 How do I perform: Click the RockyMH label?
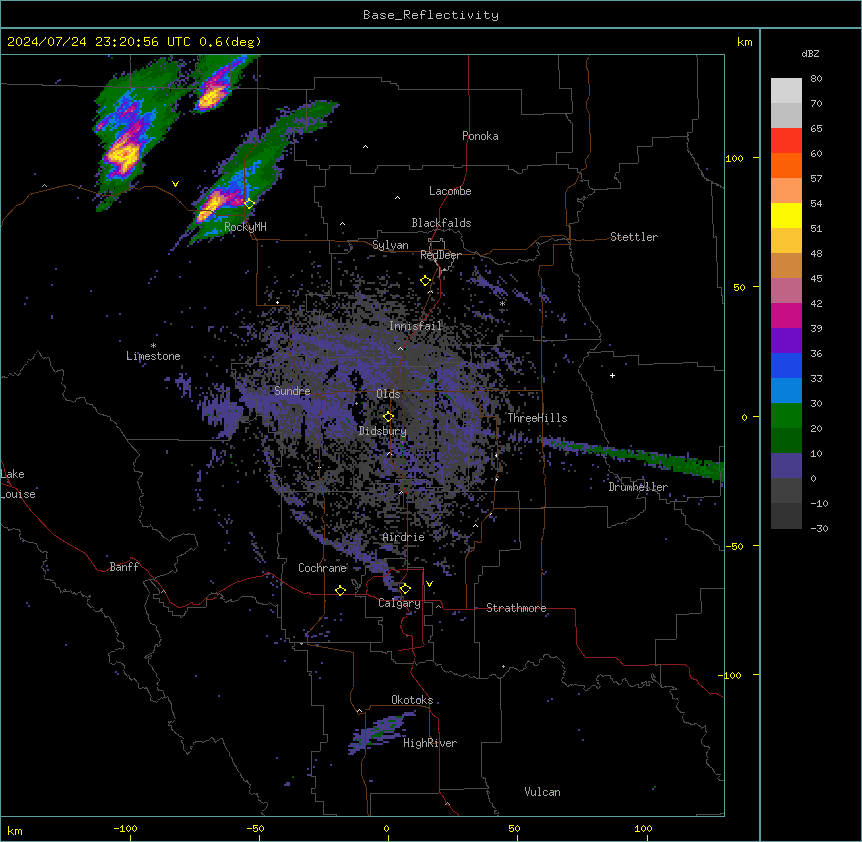(x=245, y=227)
